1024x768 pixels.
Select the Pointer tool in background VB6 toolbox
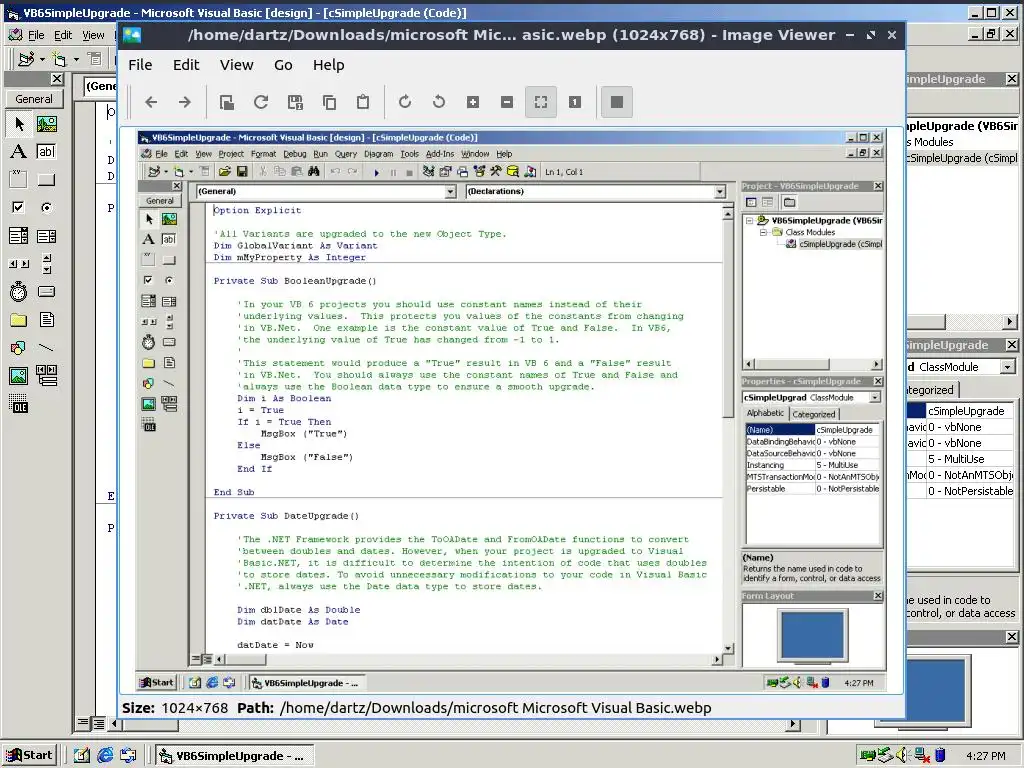[x=19, y=123]
